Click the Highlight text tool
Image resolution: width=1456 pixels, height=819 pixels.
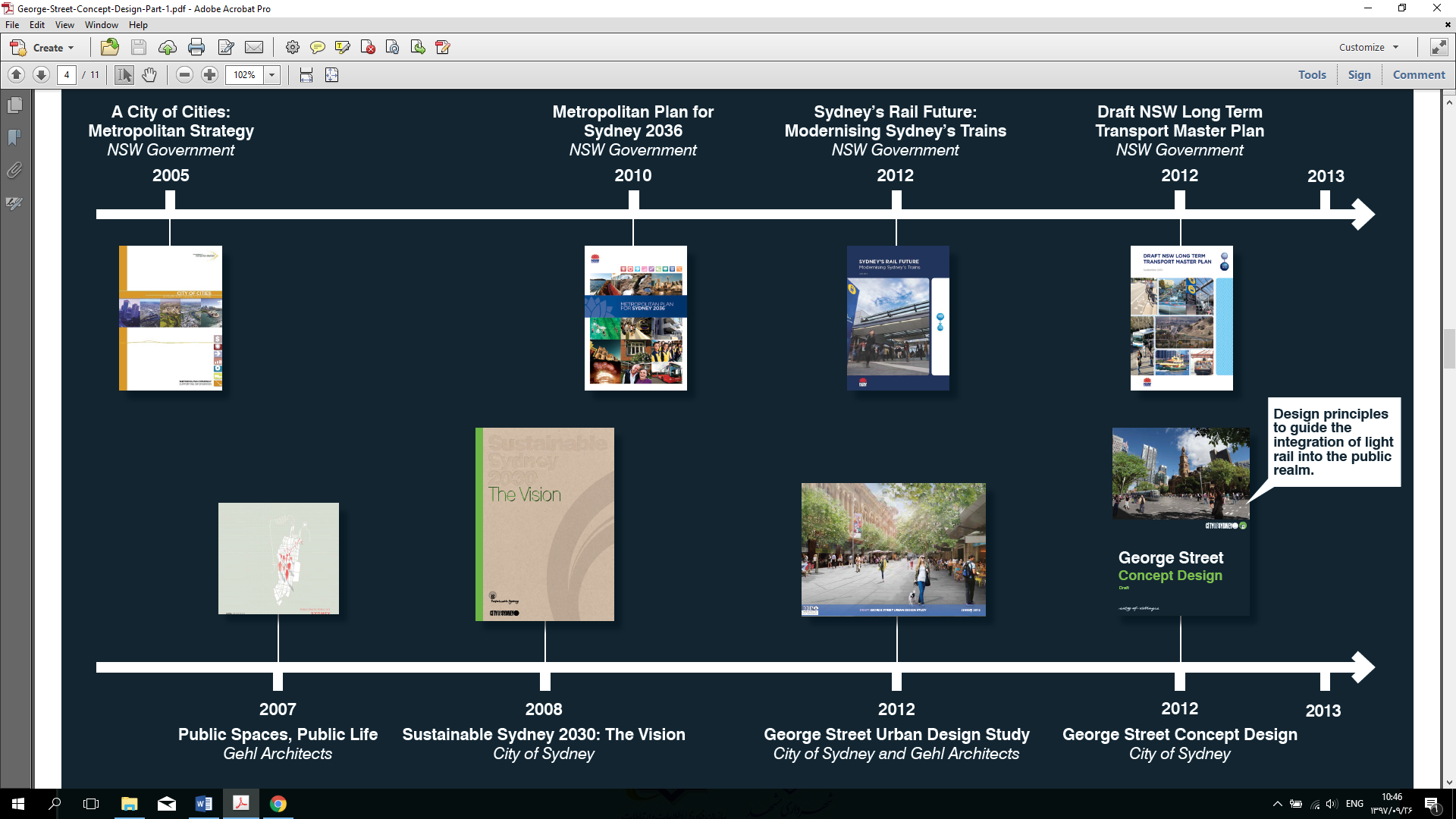point(342,47)
